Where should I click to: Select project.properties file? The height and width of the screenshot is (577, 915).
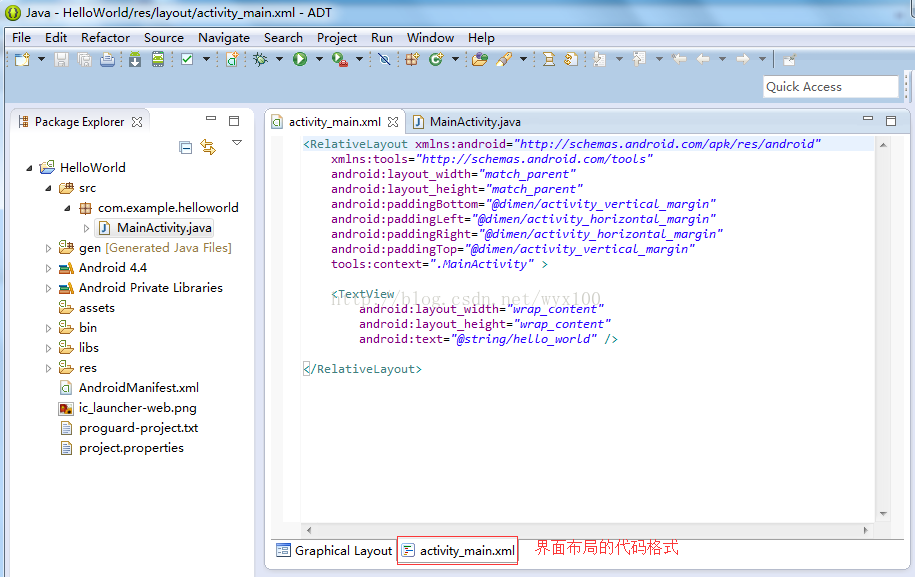tap(122, 448)
